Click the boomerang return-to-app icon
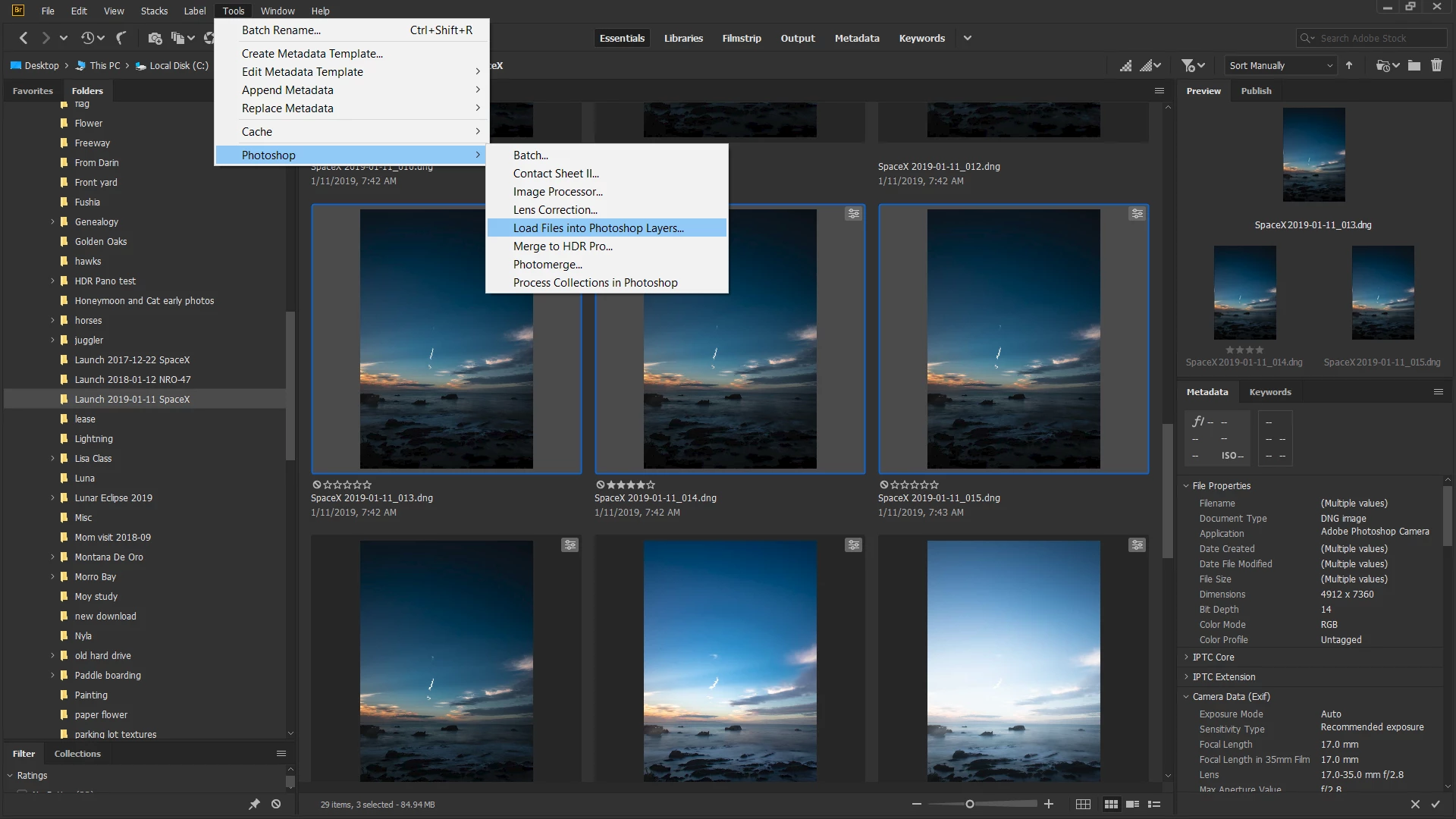1456x819 pixels. pos(121,38)
